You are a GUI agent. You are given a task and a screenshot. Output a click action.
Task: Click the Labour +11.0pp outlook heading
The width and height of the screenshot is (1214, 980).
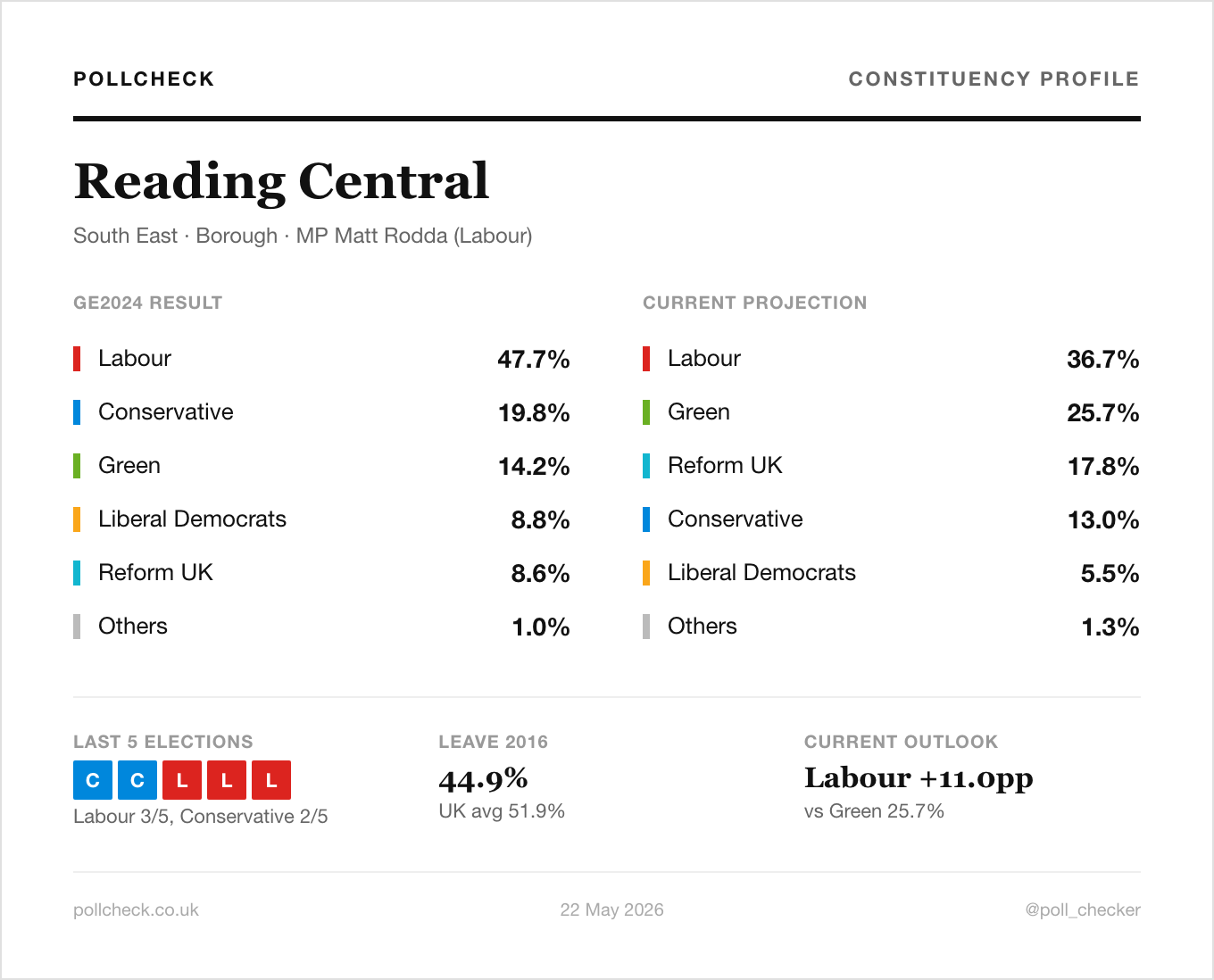(919, 778)
